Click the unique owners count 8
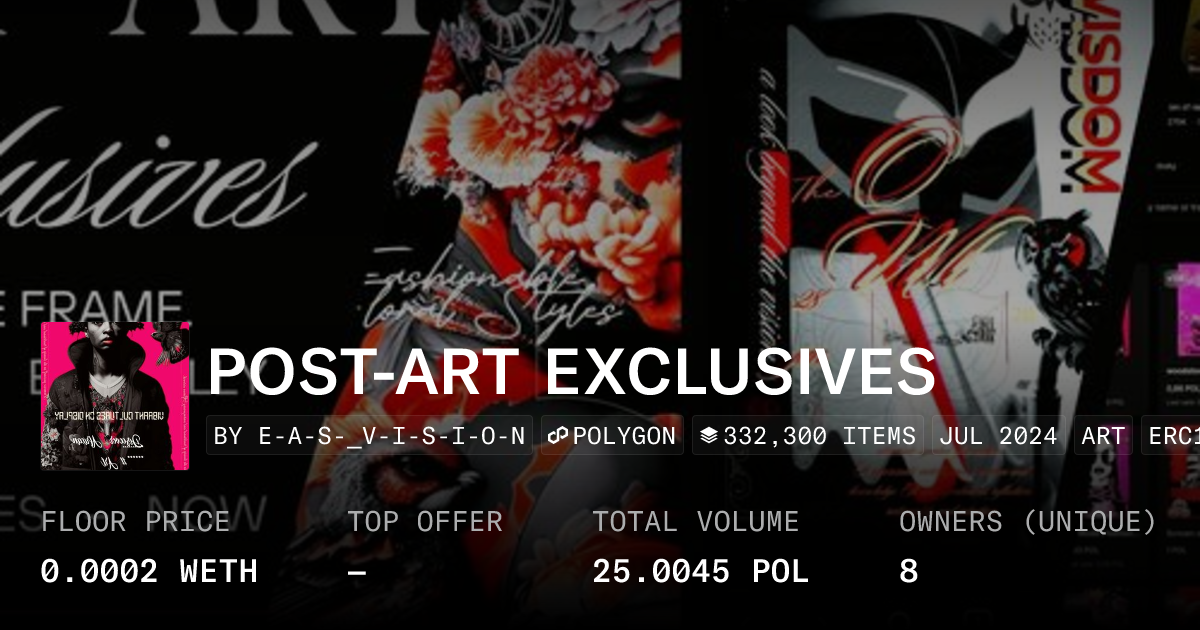Viewport: 1200px width, 630px height. (x=908, y=572)
